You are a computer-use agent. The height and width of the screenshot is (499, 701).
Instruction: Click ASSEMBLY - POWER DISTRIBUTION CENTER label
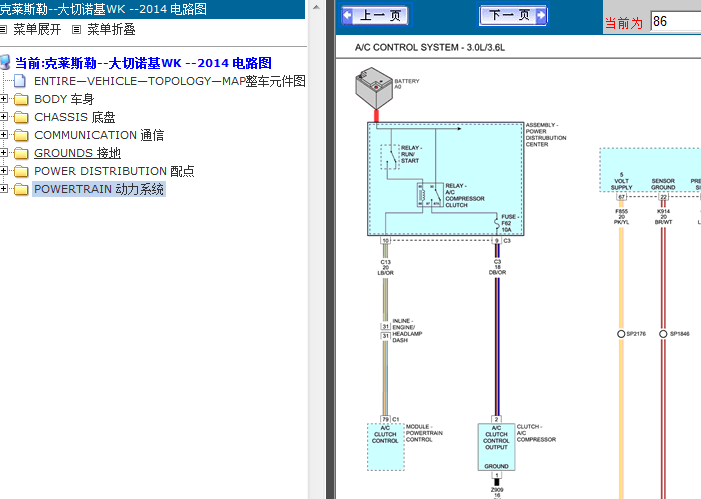(546, 135)
